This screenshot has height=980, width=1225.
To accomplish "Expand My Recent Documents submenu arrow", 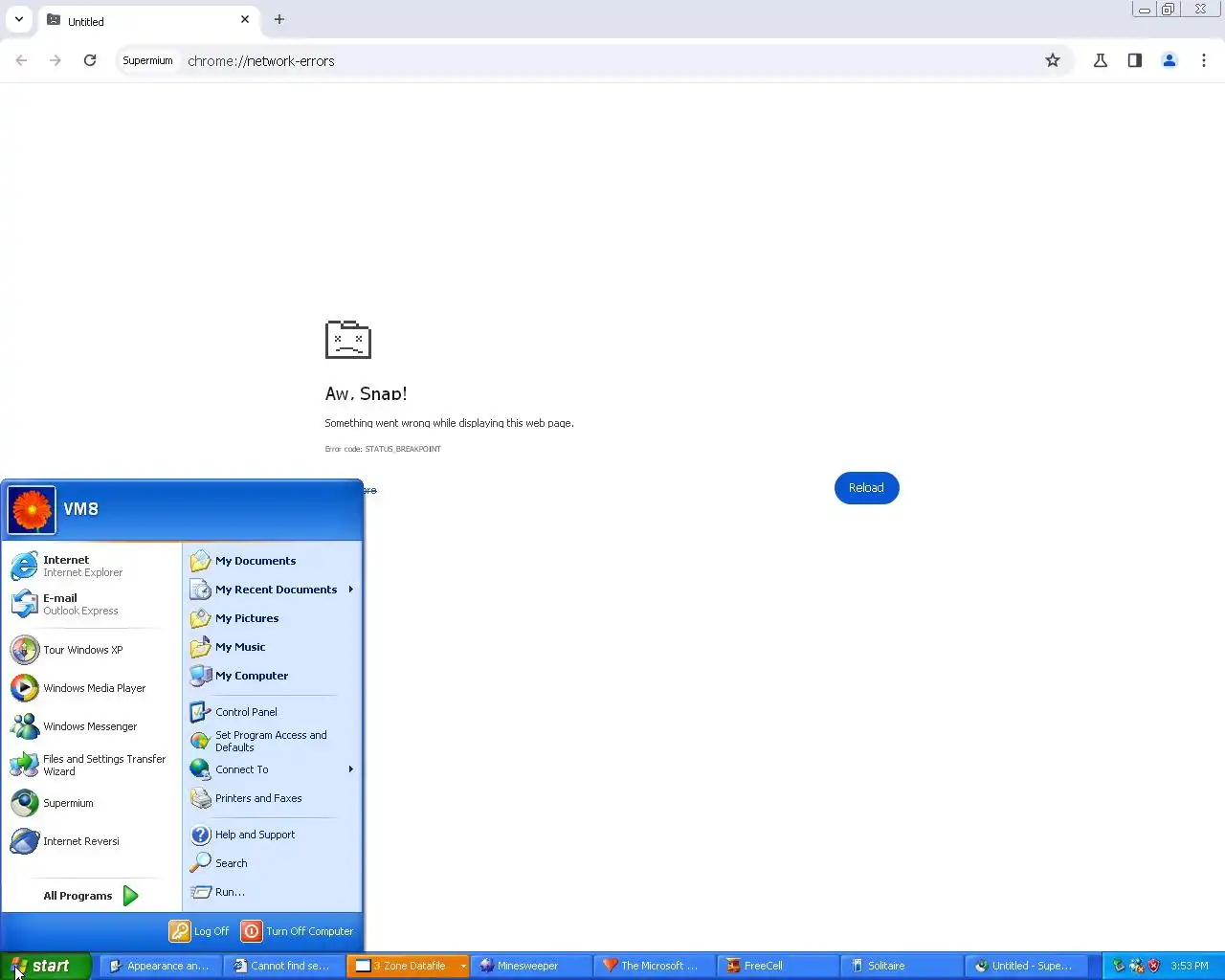I will click(351, 590).
